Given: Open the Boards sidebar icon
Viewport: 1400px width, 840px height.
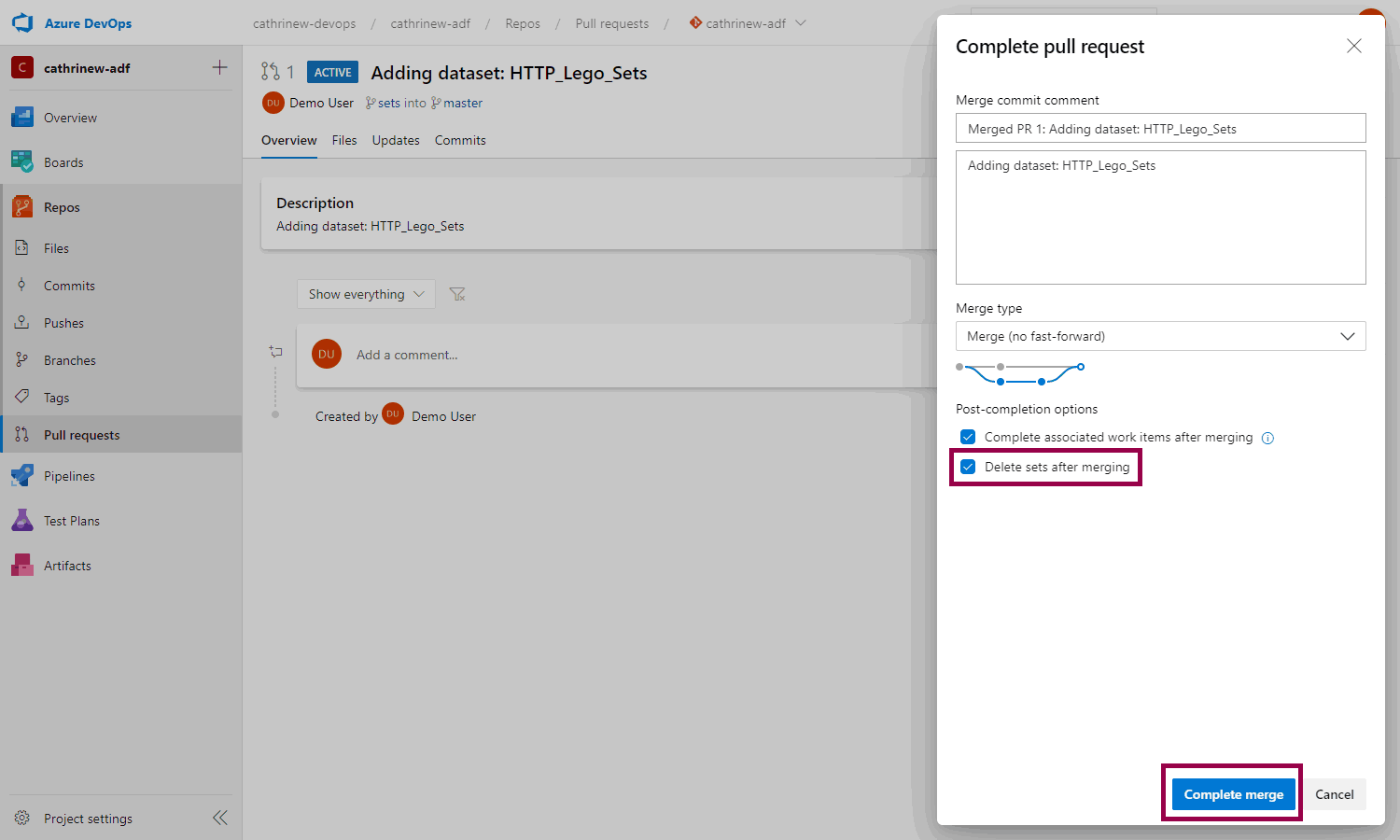Looking at the screenshot, I should click(22, 162).
